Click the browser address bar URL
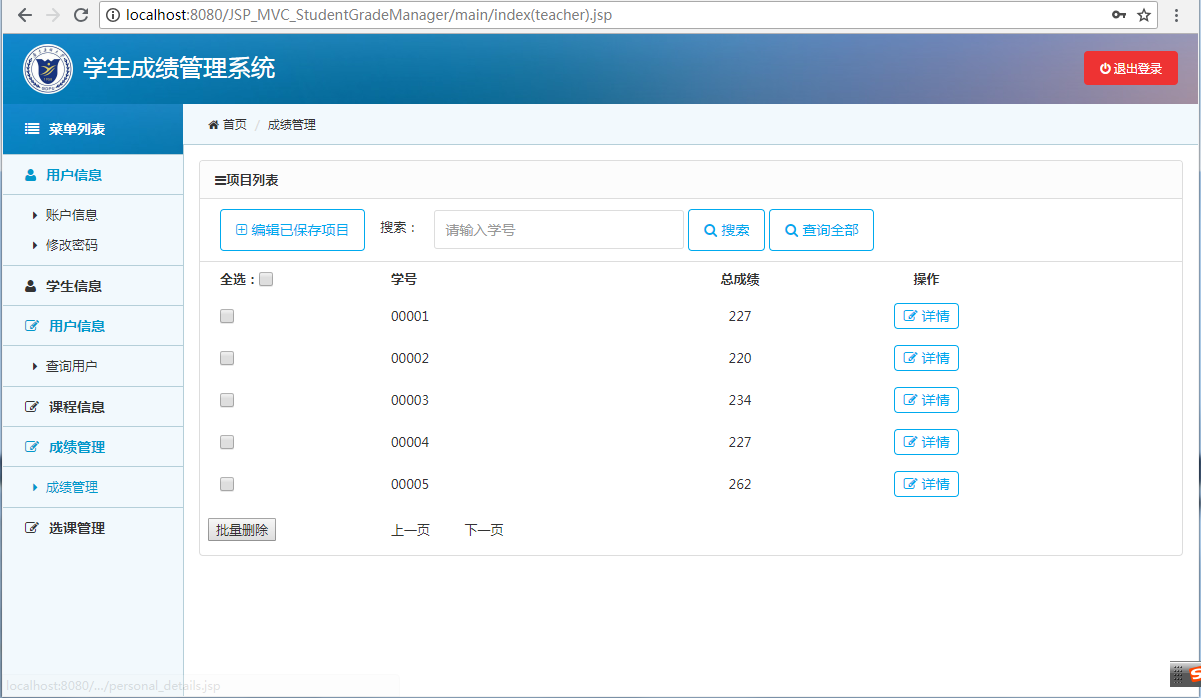This screenshot has height=698, width=1201. click(369, 15)
